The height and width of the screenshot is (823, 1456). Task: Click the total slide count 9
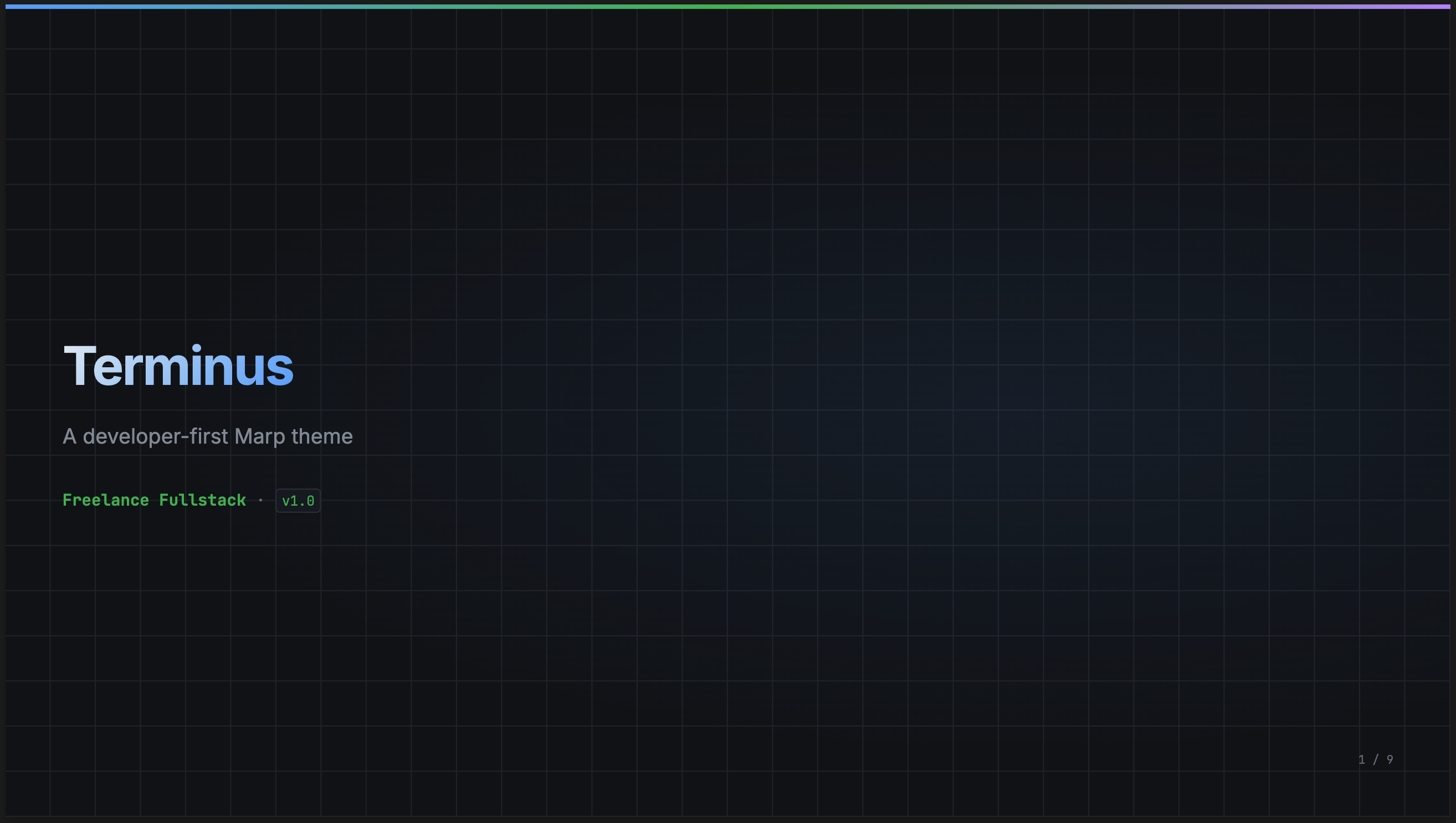tap(1390, 759)
